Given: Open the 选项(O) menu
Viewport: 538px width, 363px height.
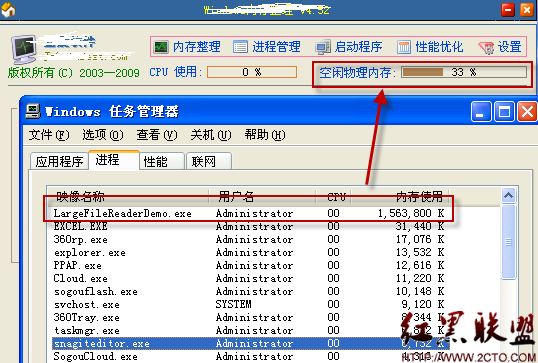Looking at the screenshot, I should (x=103, y=135).
